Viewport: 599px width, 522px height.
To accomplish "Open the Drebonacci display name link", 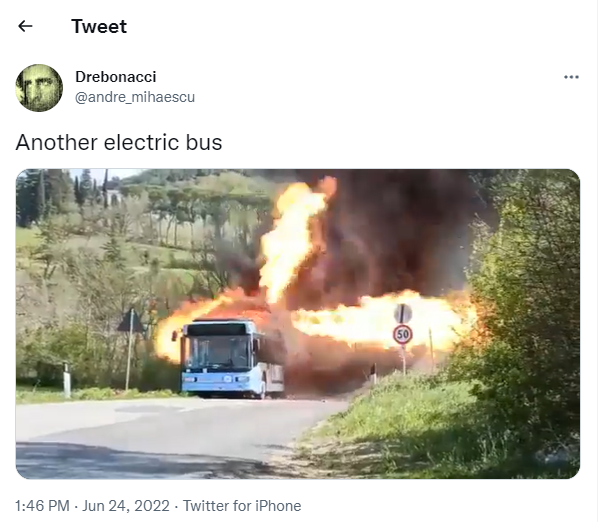I will pyautogui.click(x=116, y=77).
